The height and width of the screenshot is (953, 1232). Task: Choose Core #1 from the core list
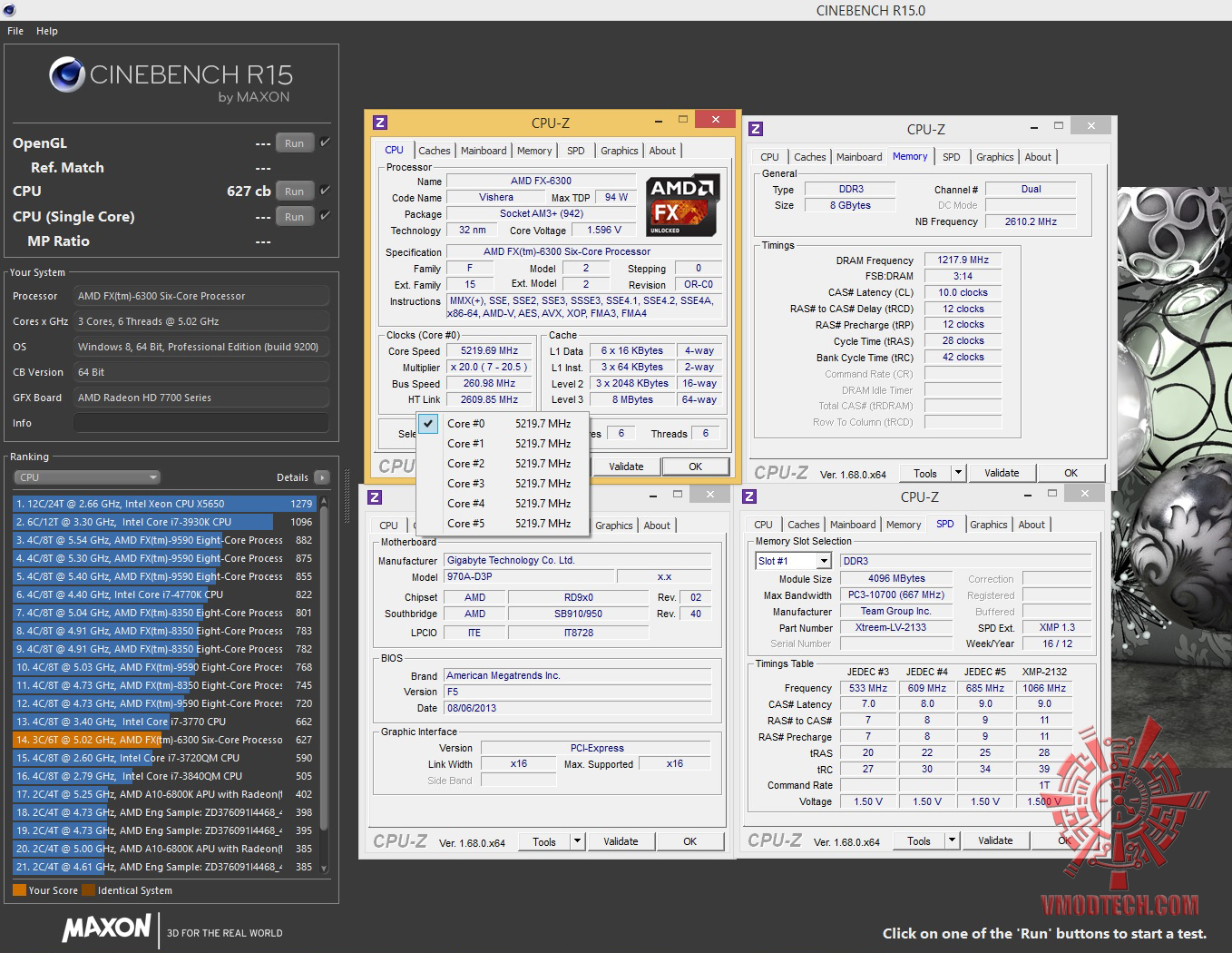tap(503, 444)
